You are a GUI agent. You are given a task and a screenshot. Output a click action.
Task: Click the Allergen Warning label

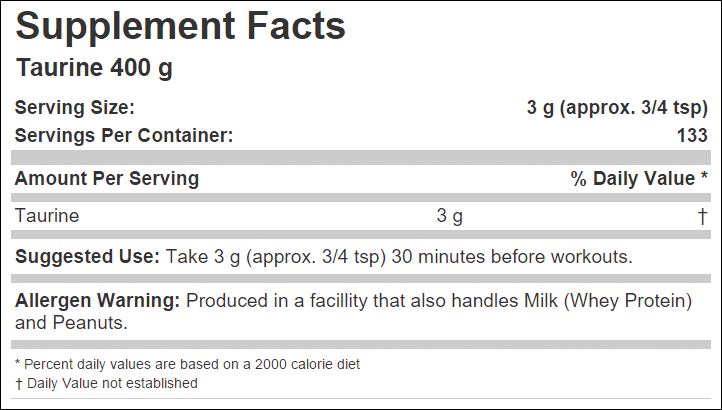(x=97, y=301)
